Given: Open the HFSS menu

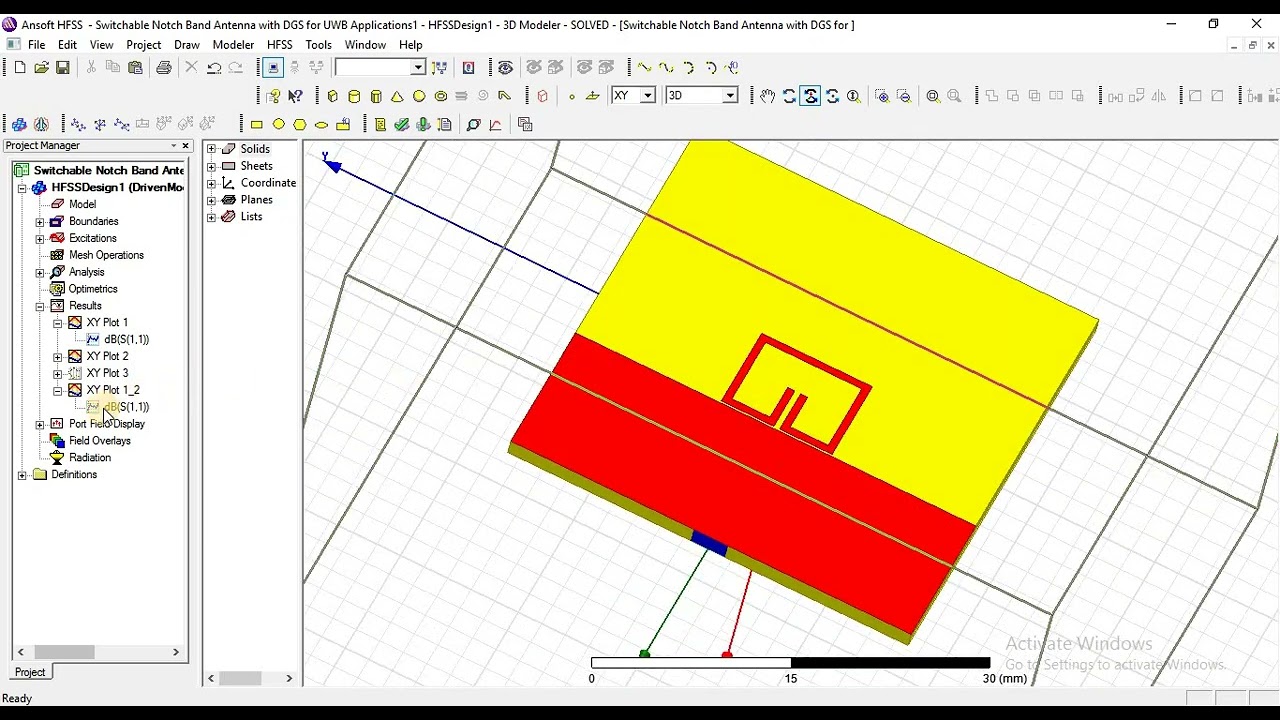Looking at the screenshot, I should 280,45.
